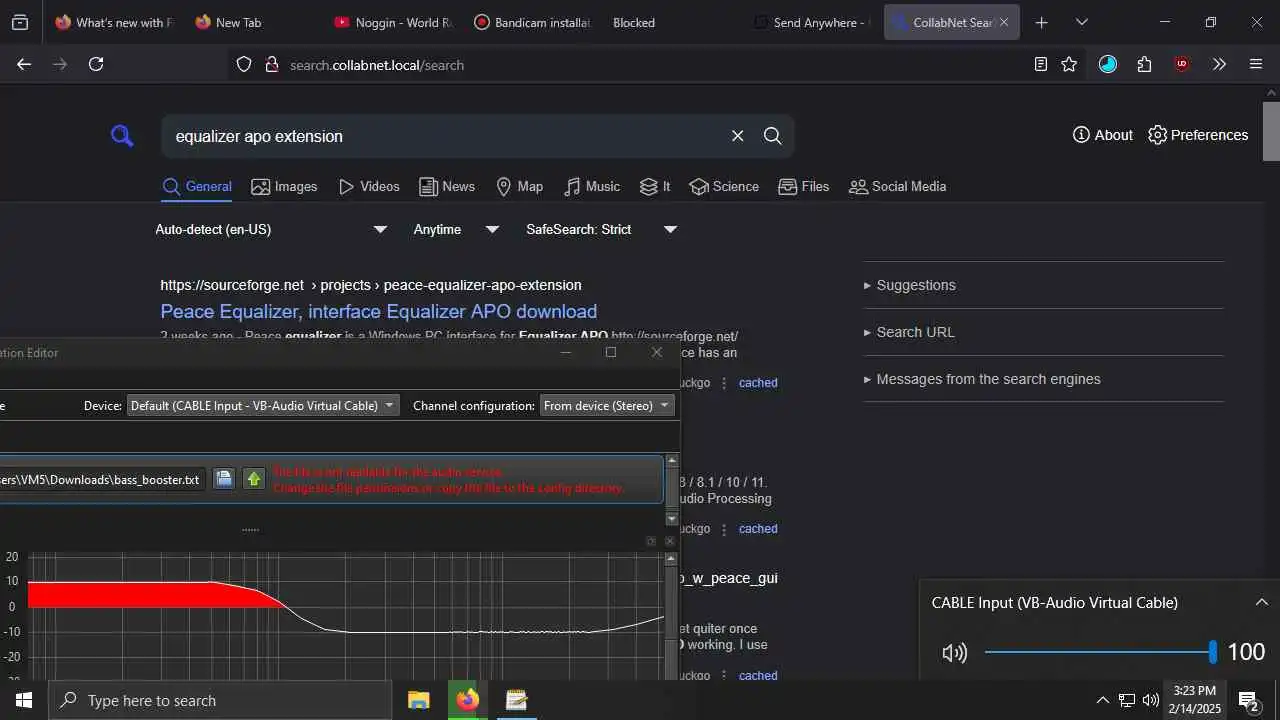Open a new browser tab
Screen dimensions: 1280x720
1041,22
